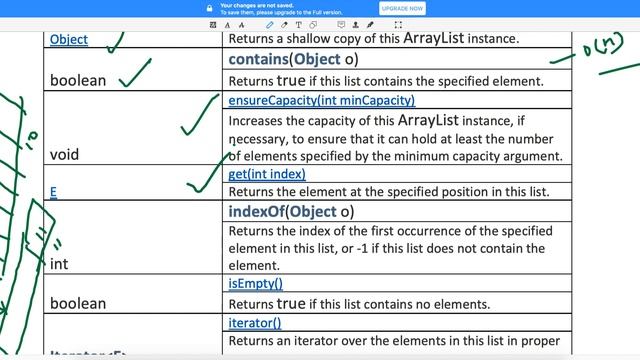The image size is (640, 360).
Task: Select the shapes tool
Action: tap(313, 25)
